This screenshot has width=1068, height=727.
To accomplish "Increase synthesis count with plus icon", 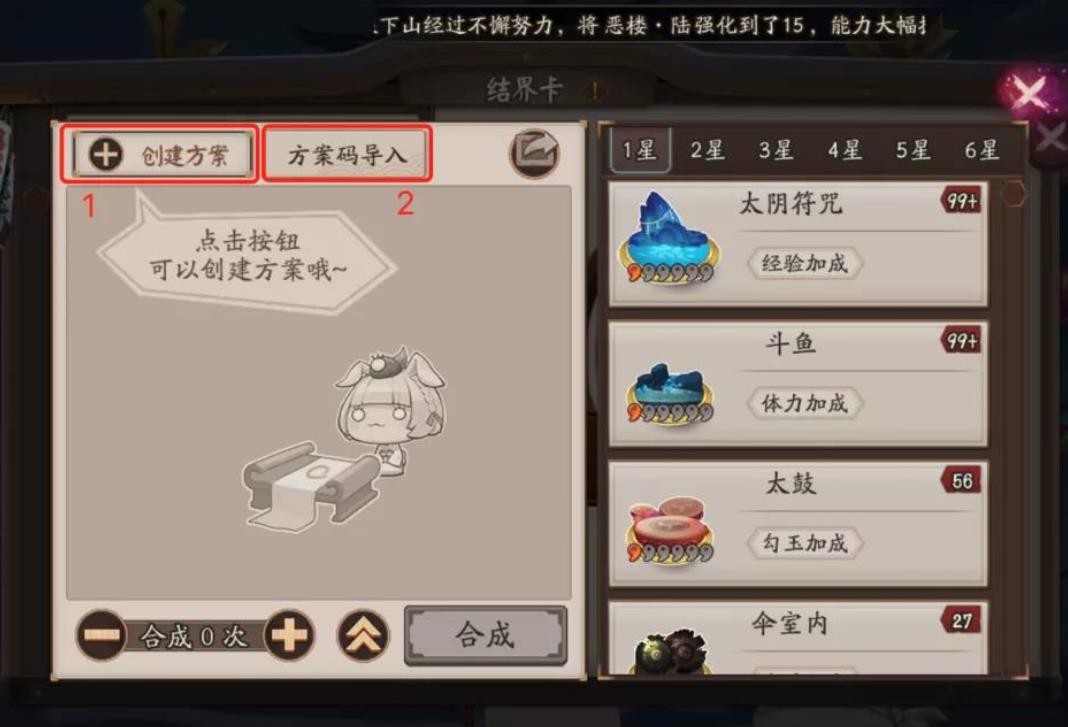I will 289,635.
